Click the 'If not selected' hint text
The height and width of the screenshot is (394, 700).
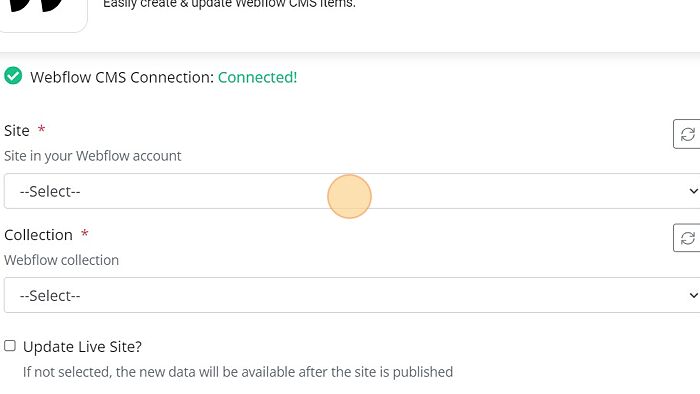(238, 372)
